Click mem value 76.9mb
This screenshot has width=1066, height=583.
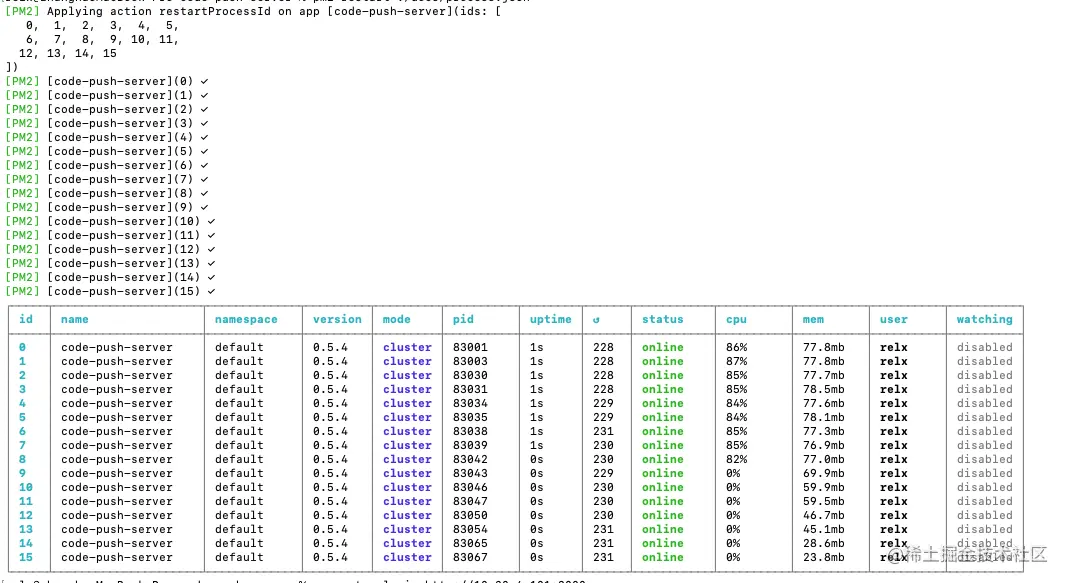click(x=823, y=445)
